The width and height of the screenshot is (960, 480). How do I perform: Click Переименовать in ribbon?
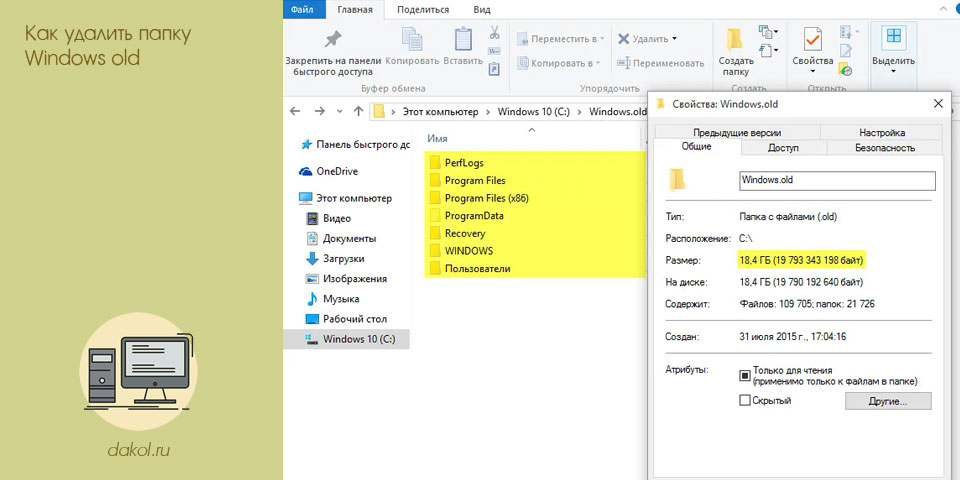(661, 63)
